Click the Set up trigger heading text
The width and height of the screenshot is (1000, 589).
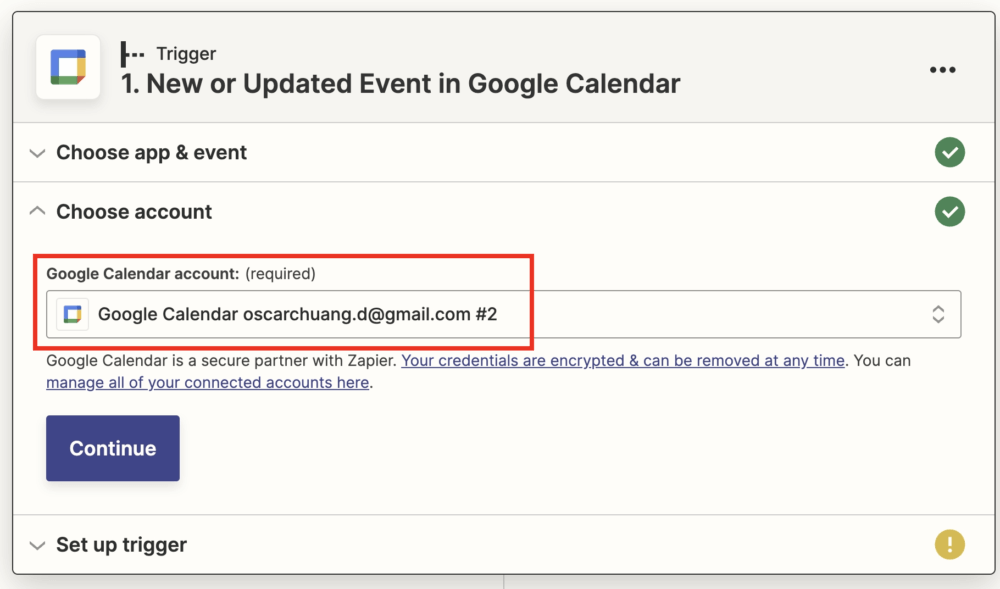(121, 545)
